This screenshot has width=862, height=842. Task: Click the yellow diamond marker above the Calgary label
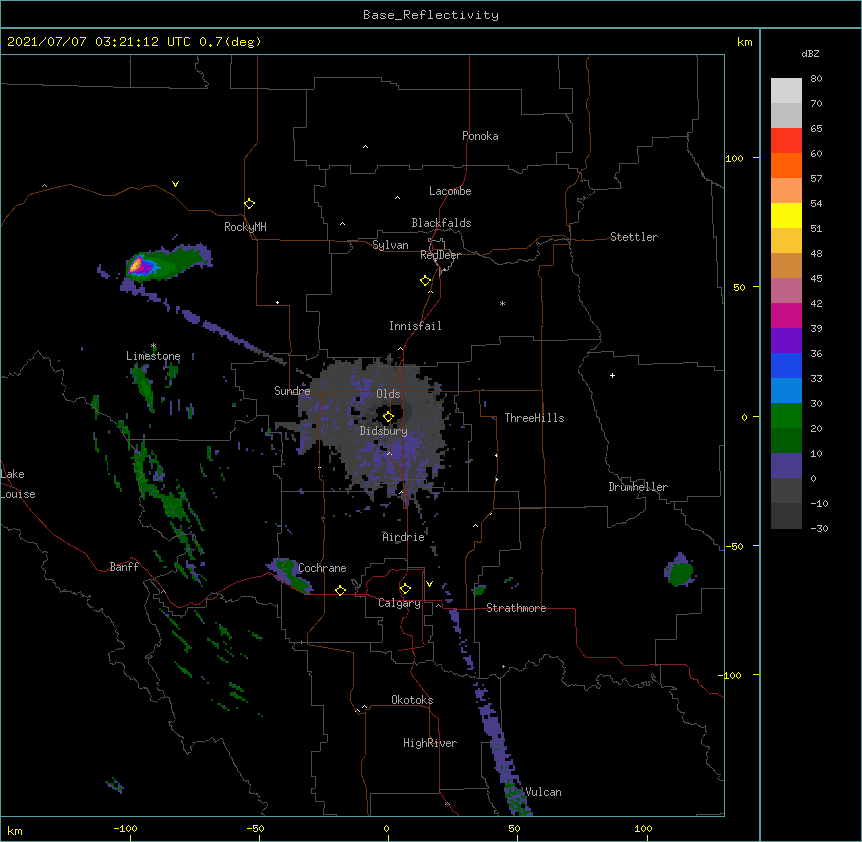click(x=405, y=589)
